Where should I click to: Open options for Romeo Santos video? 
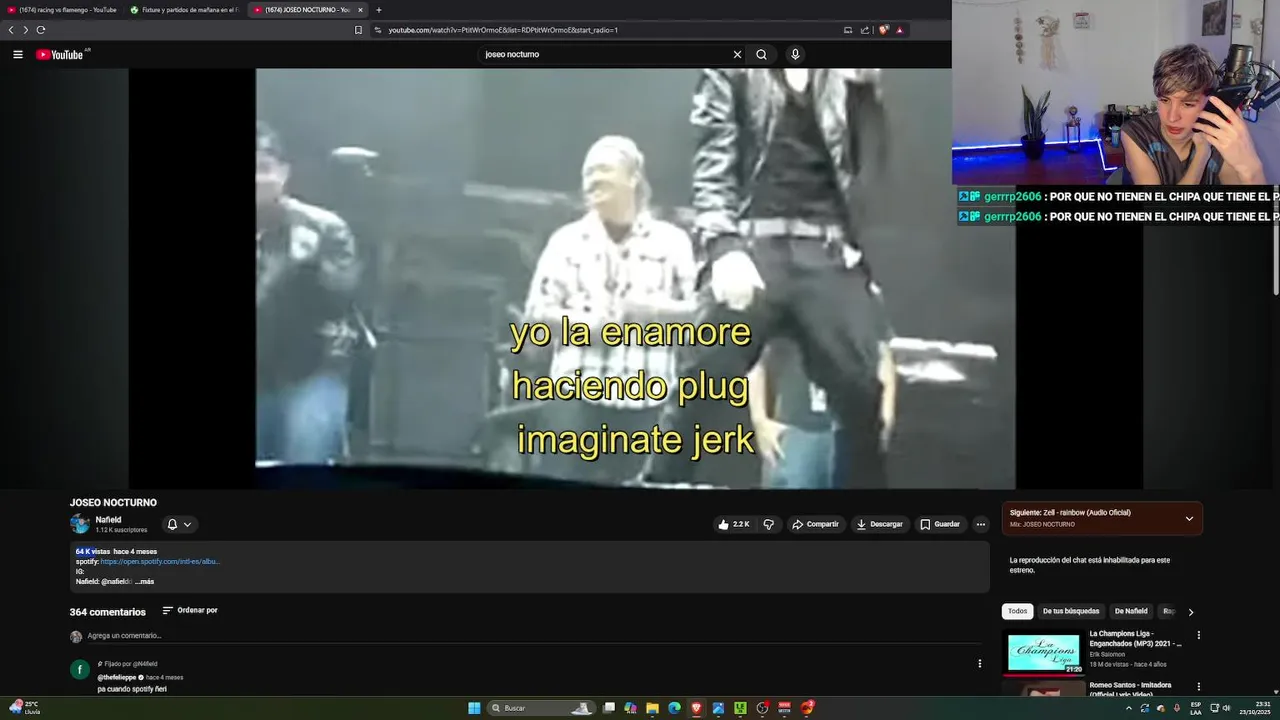pos(1198,687)
